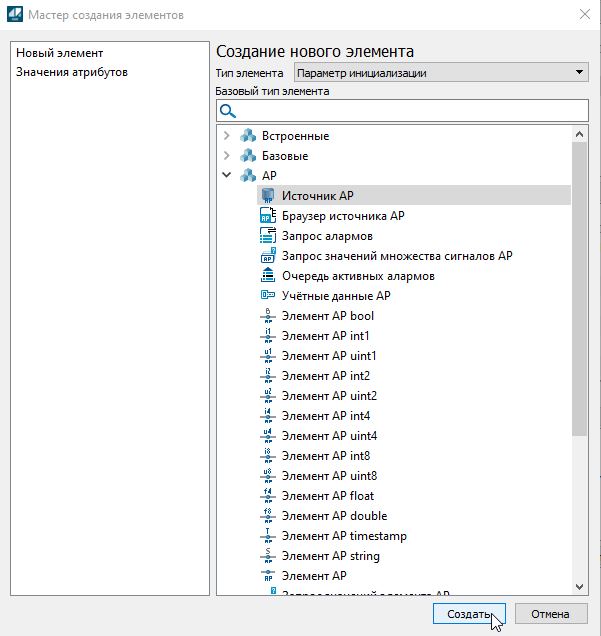Click the scroll down arrow of the tree list
This screenshot has width=601, height=636.
579,587
